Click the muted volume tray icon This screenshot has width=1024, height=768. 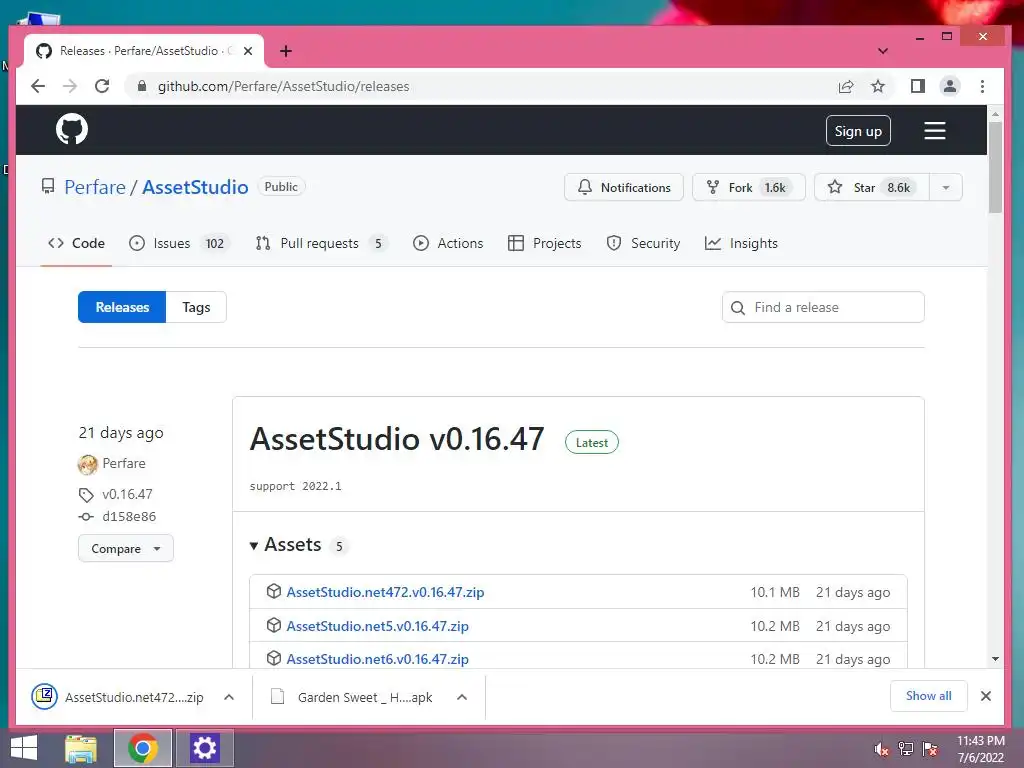click(x=881, y=749)
